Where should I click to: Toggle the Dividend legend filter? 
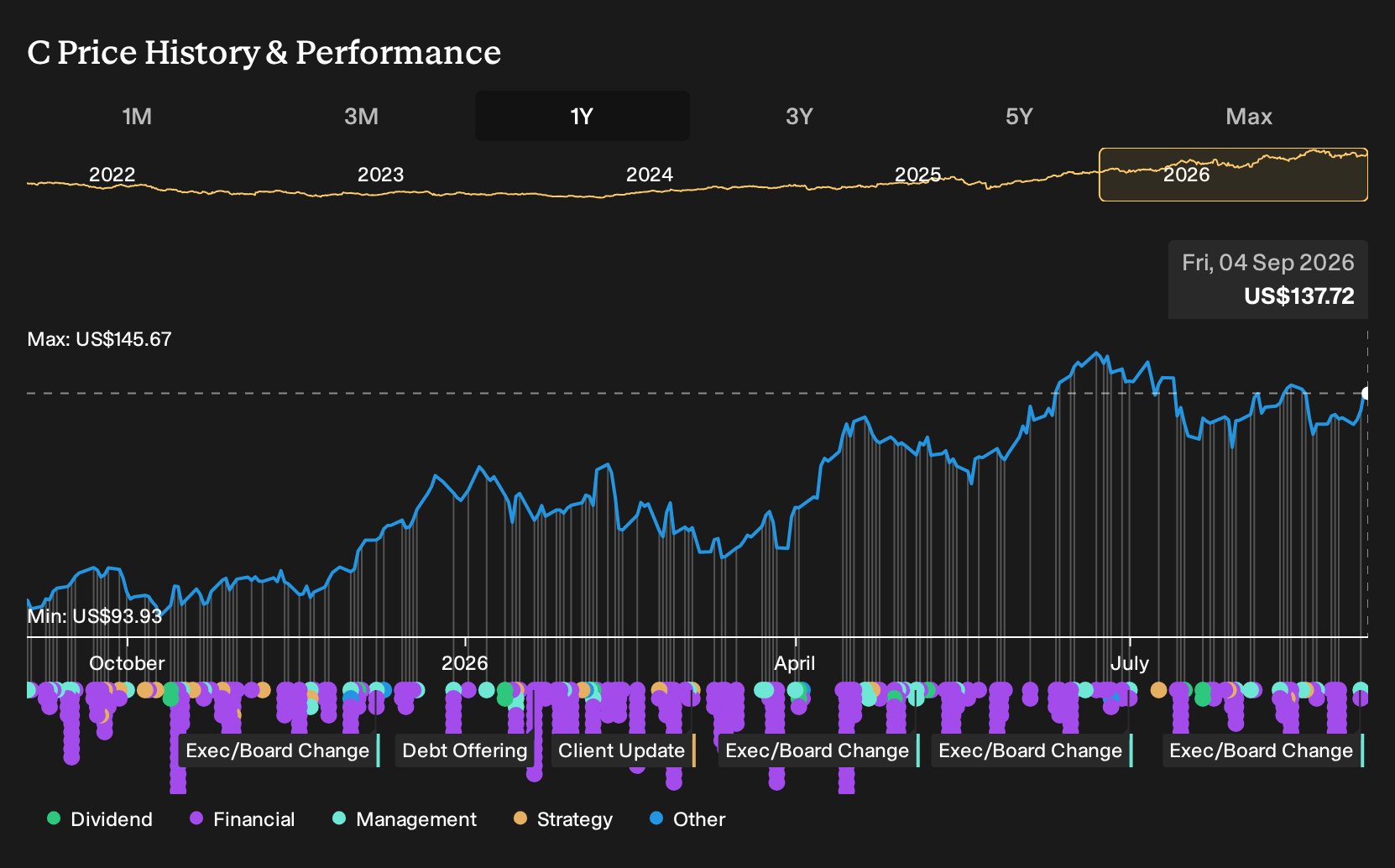pyautogui.click(x=100, y=819)
